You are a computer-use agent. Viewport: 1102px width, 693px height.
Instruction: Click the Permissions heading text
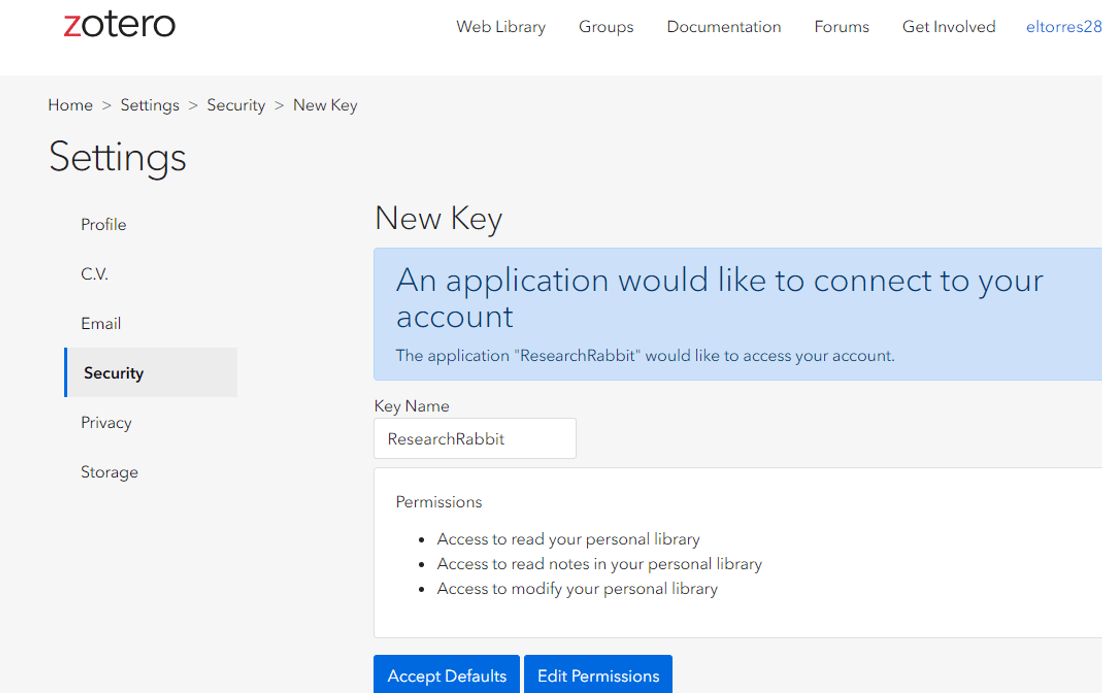tap(439, 502)
